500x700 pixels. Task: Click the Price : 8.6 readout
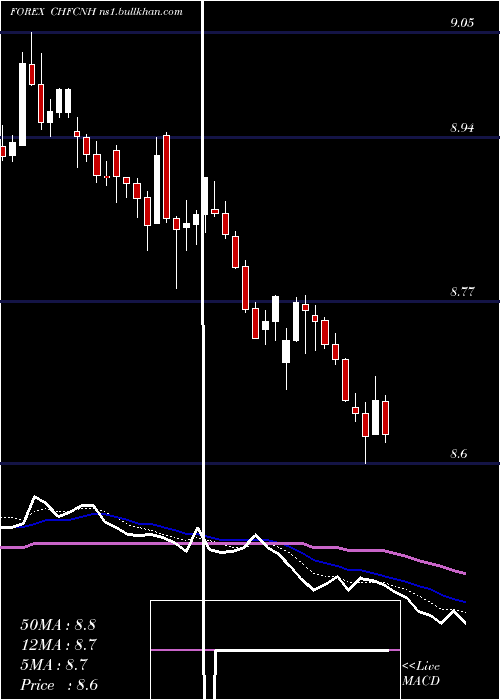point(59,685)
